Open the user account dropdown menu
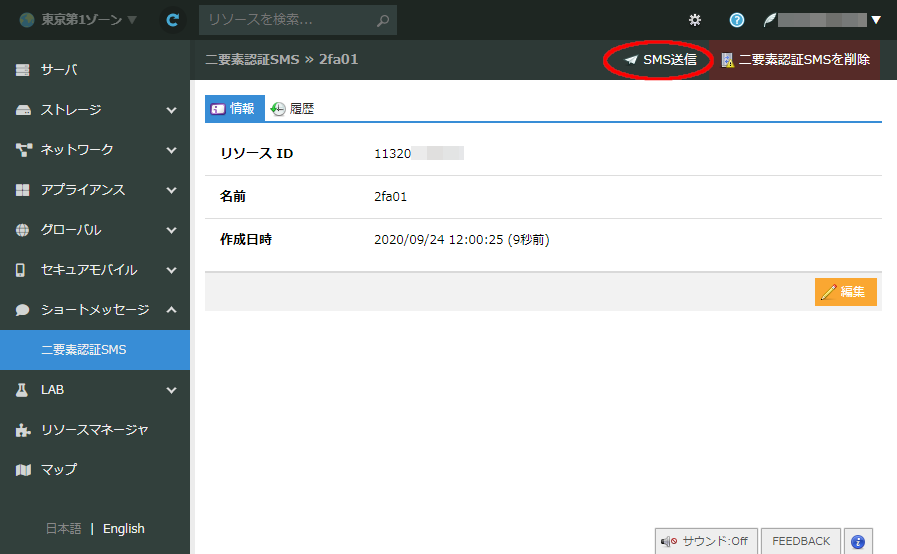This screenshot has width=897, height=554. coord(824,20)
